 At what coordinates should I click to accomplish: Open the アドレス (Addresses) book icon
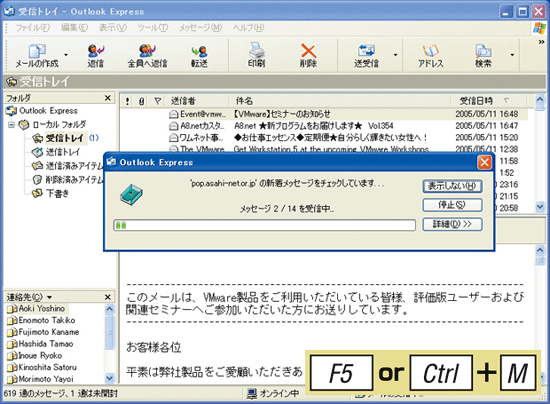click(431, 51)
